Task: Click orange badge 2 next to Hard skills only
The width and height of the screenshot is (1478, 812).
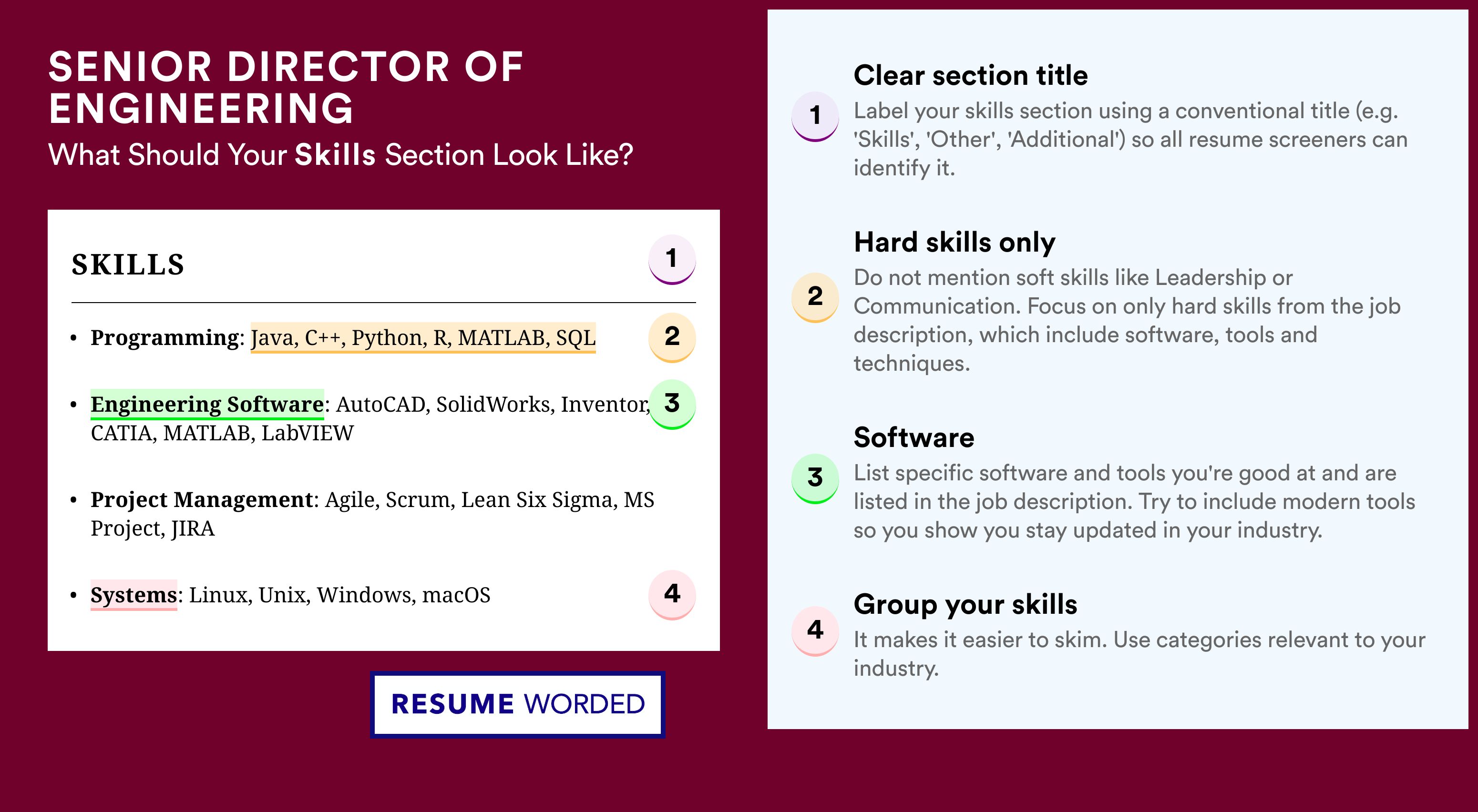Action: [815, 297]
